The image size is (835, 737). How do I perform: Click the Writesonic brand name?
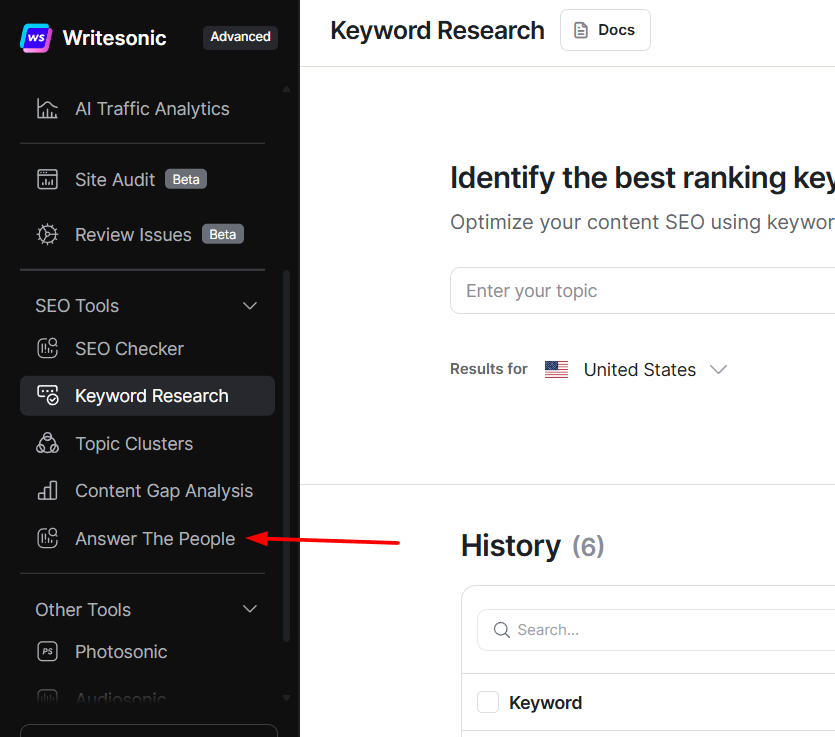114,38
